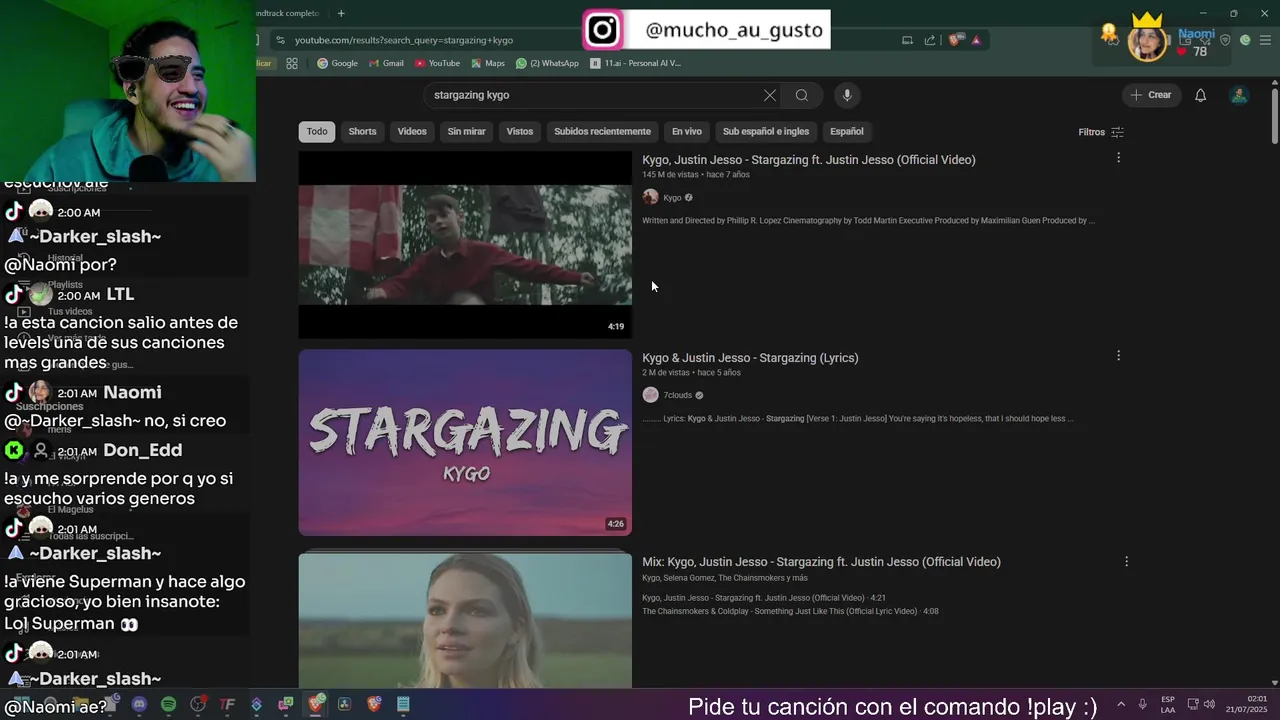This screenshot has width=1280, height=720.
Task: Open title Stargazing ft. Justin Jesso (Official Video)
Action: tap(809, 160)
